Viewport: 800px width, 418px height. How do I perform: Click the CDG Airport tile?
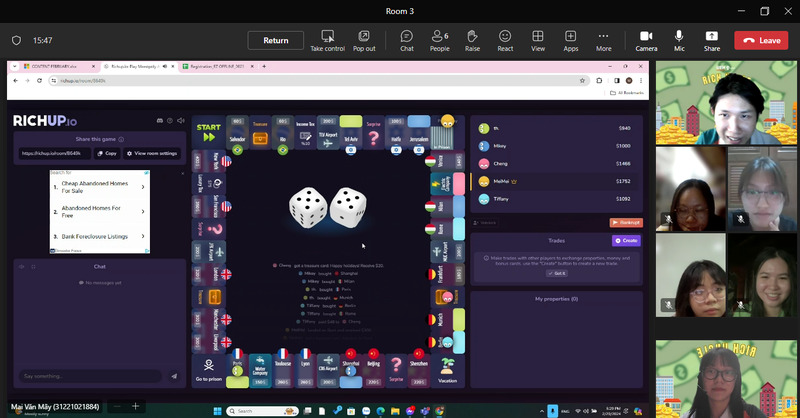[x=328, y=371]
